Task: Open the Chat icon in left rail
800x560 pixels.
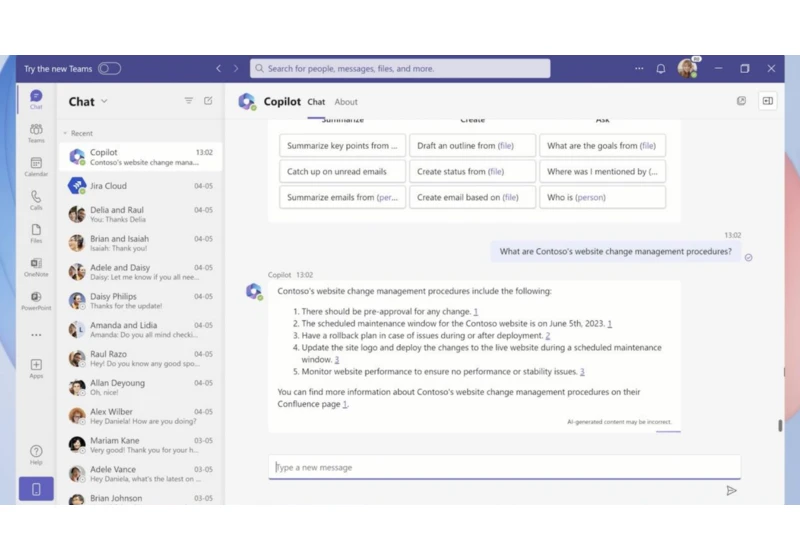Action: (36, 99)
